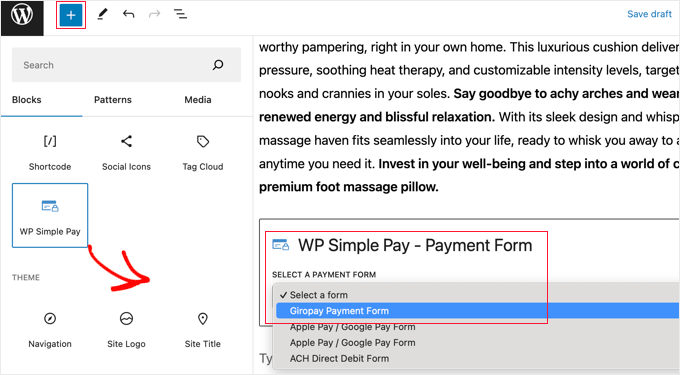The height and width of the screenshot is (375, 680).
Task: Open the Document Overview list icon
Action: pos(180,14)
